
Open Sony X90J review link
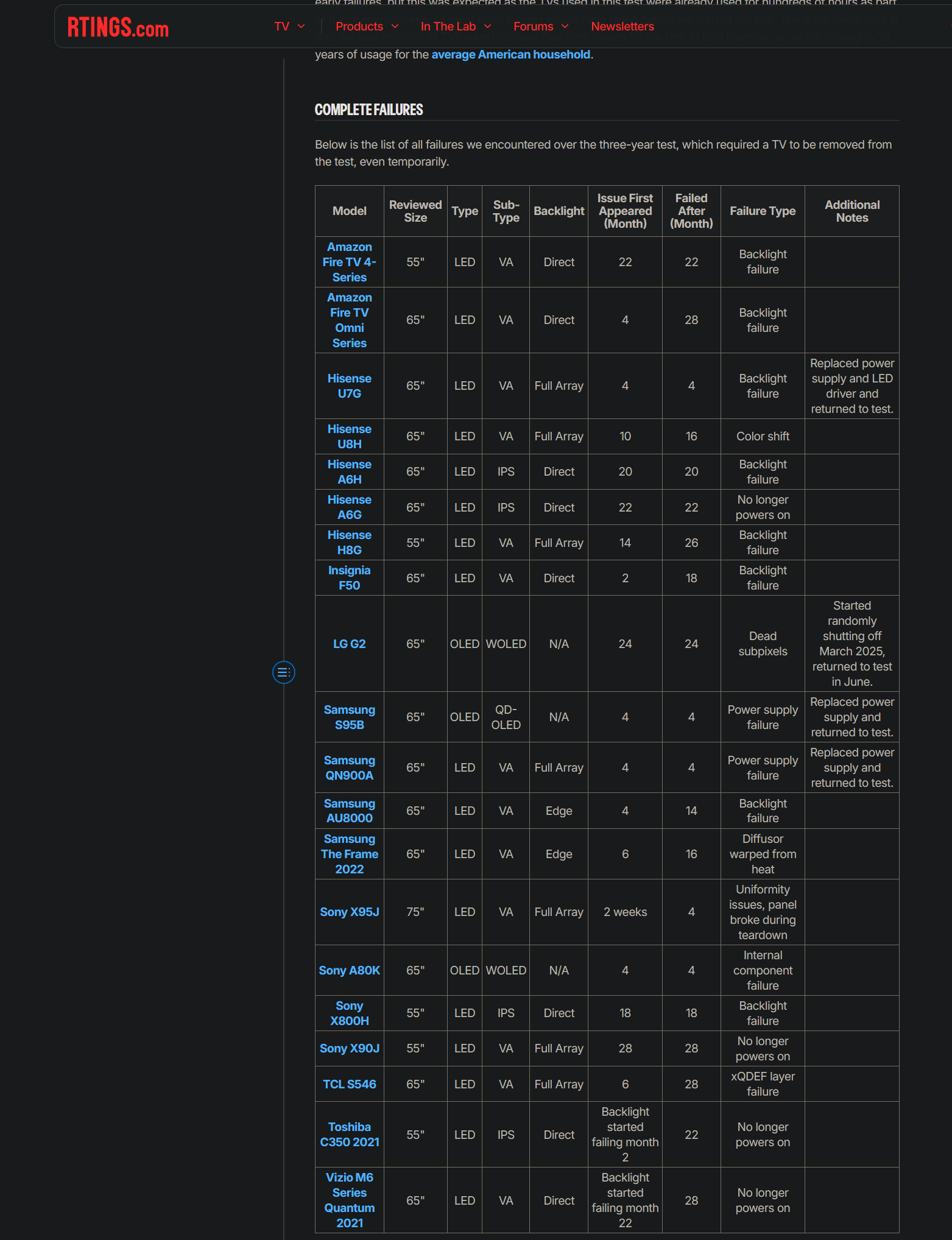pyautogui.click(x=350, y=1048)
